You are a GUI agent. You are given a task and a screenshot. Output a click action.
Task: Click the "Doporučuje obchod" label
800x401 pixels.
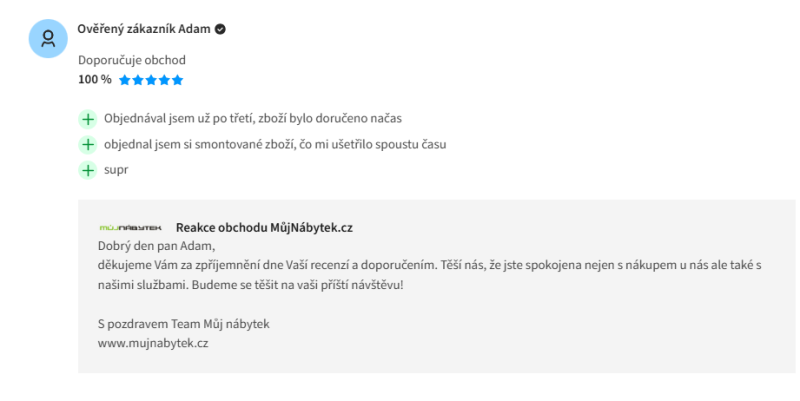[x=132, y=60]
